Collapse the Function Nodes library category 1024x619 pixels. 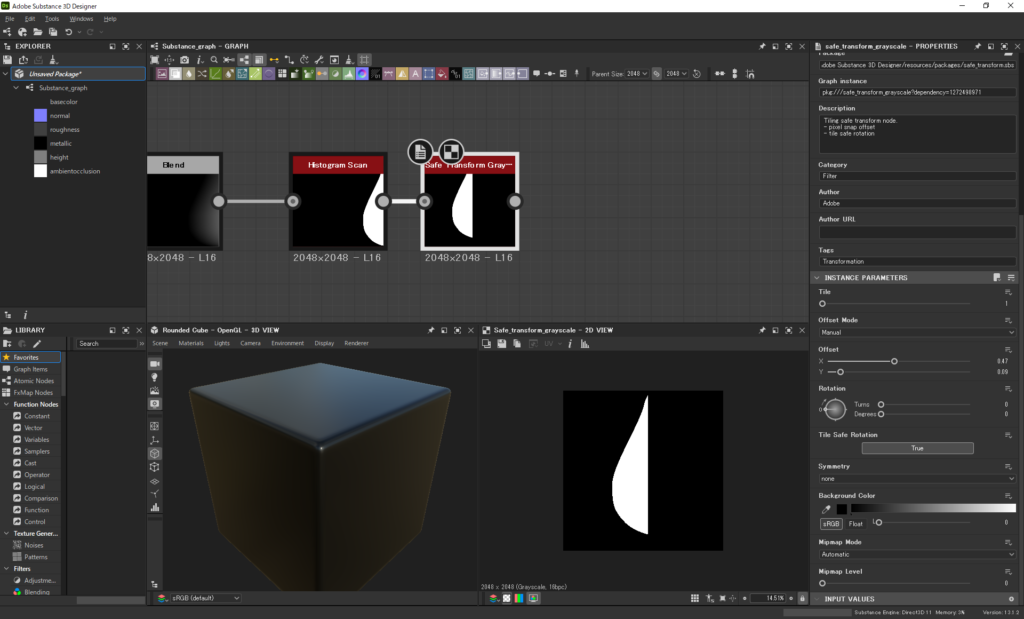[x=7, y=404]
